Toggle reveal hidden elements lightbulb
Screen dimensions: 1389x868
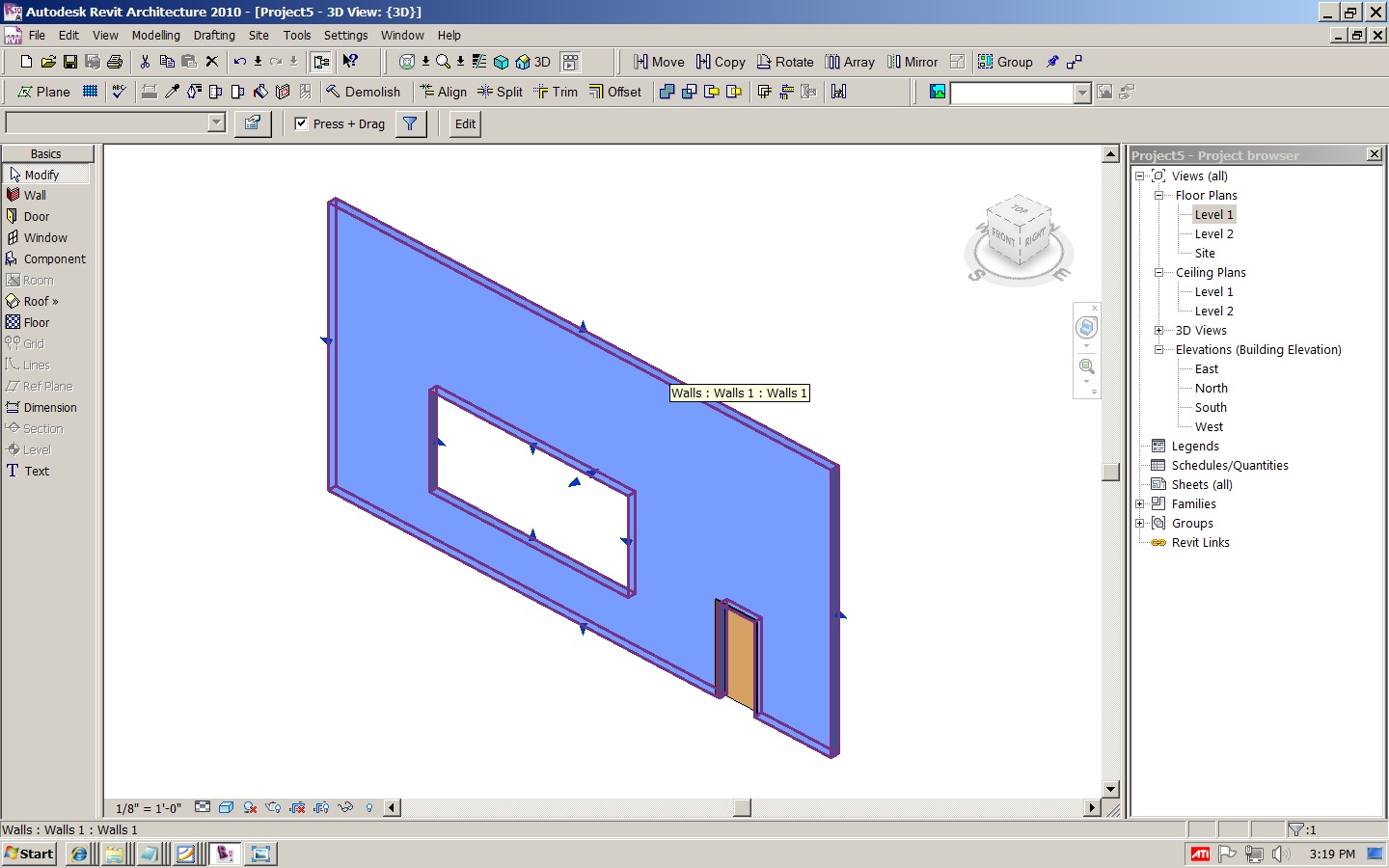(369, 807)
